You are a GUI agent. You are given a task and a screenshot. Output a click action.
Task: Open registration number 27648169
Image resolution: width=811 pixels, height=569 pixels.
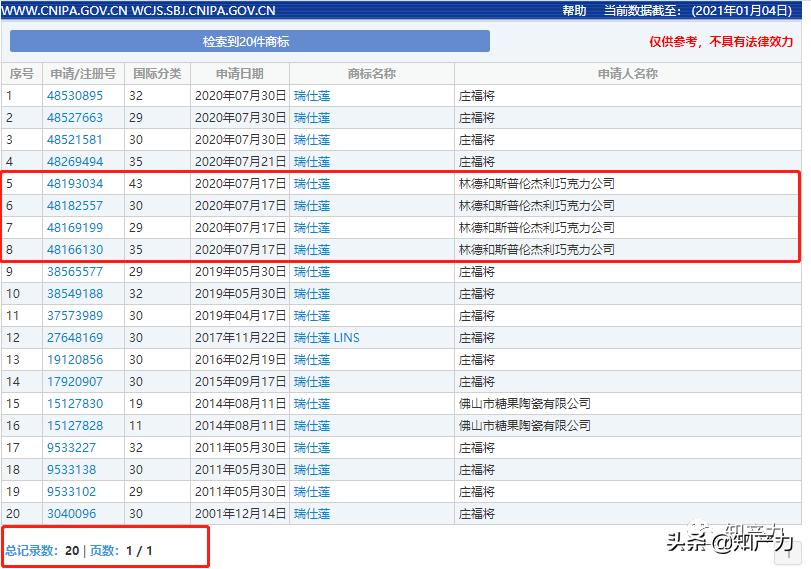click(75, 337)
